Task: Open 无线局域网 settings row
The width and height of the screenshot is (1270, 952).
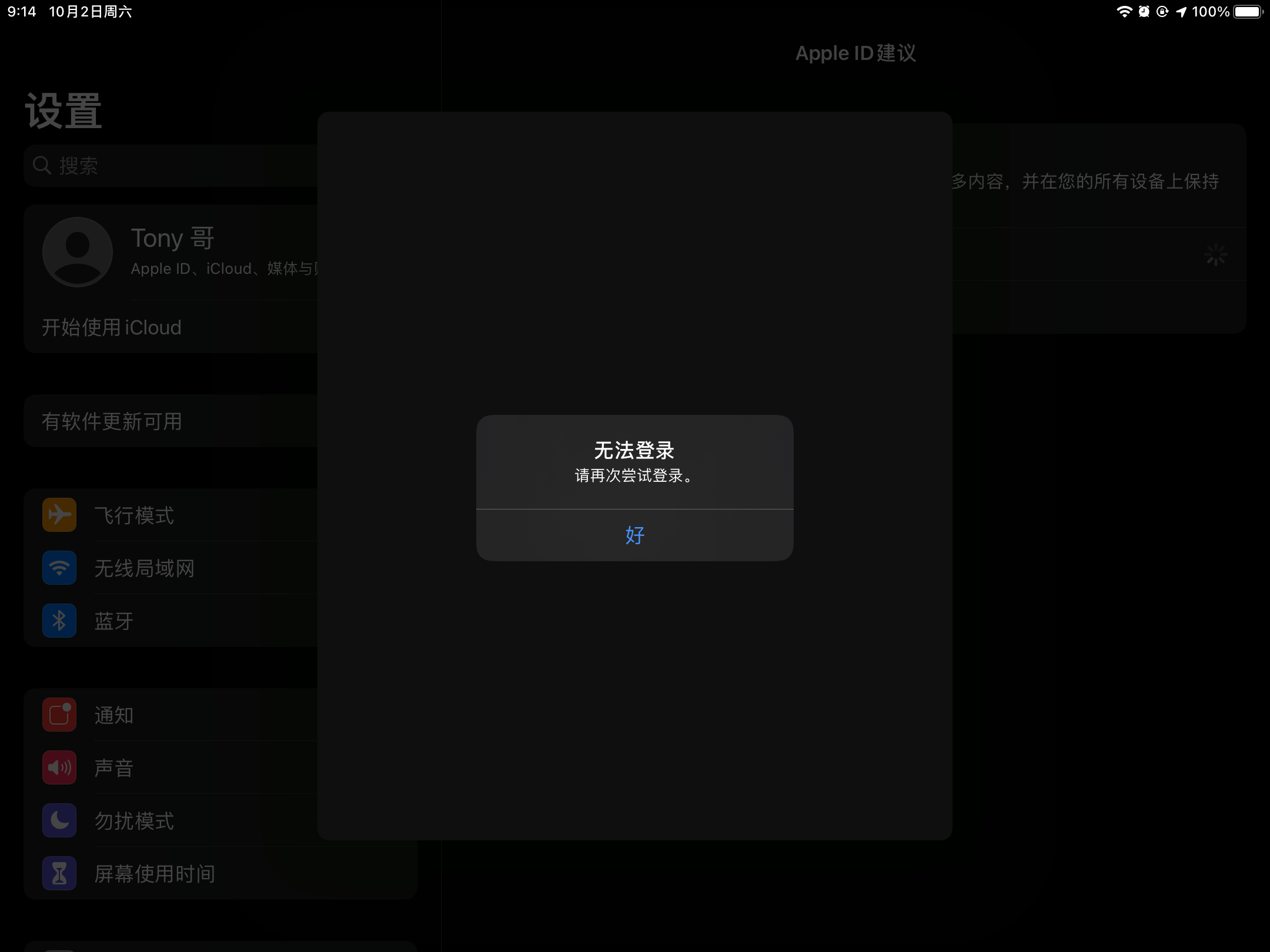Action: coord(145,568)
